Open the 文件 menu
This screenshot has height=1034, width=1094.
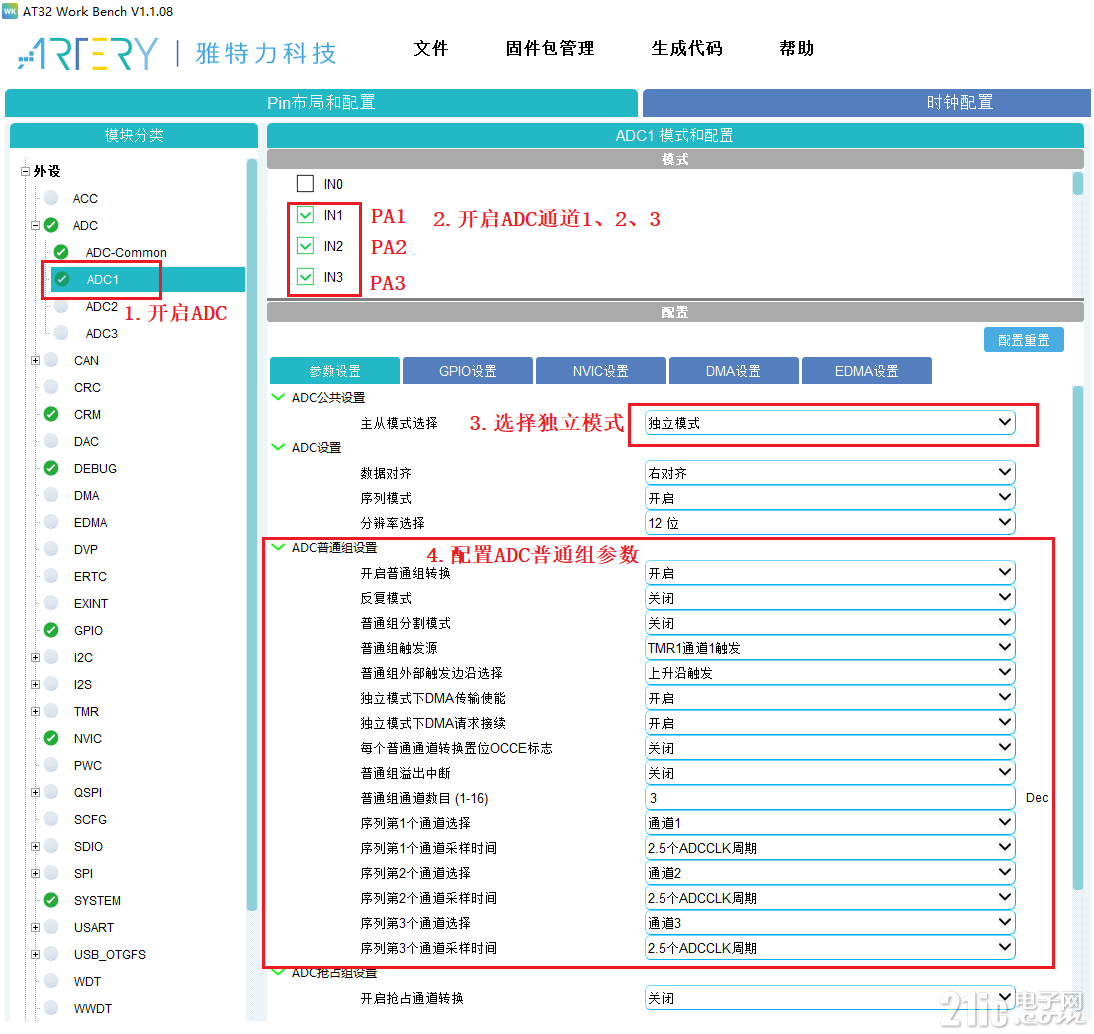click(430, 48)
